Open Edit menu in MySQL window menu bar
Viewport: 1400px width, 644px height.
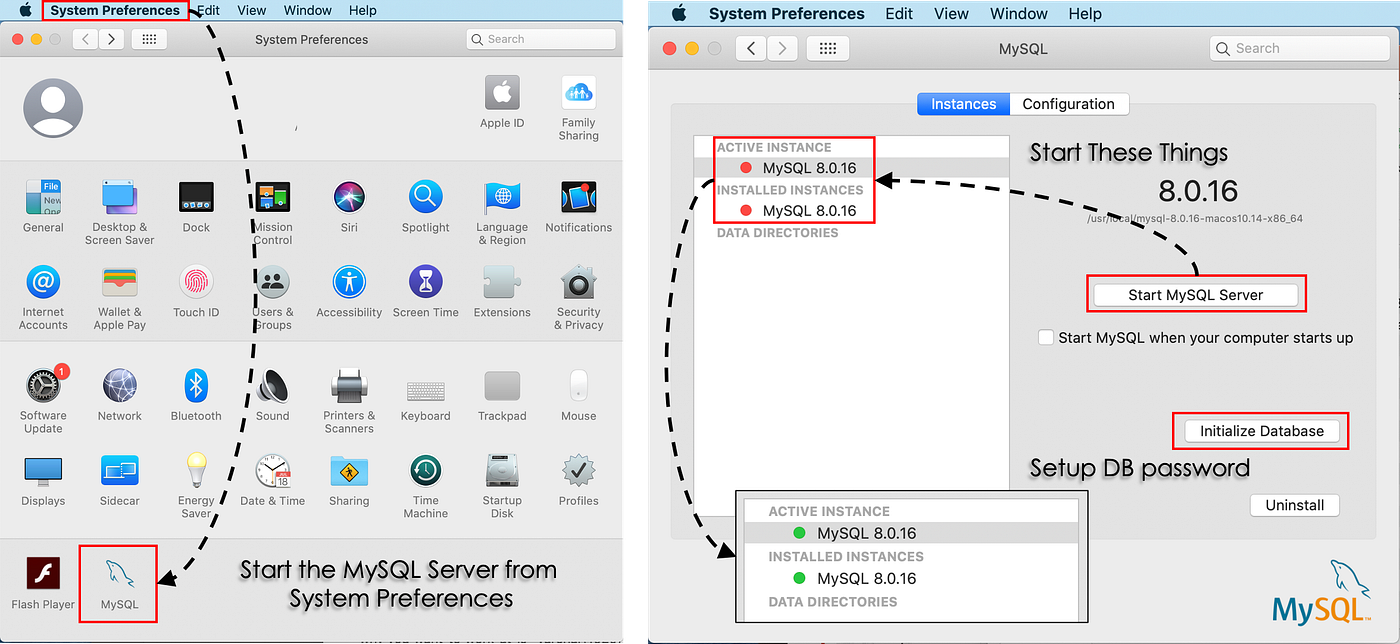tap(899, 14)
